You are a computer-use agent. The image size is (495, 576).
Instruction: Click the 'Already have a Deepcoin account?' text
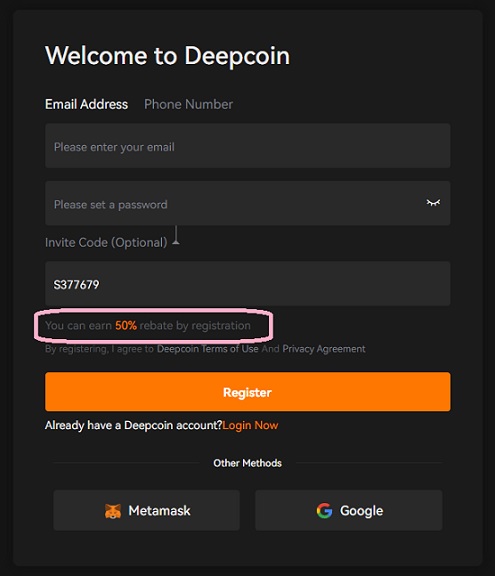point(134,425)
